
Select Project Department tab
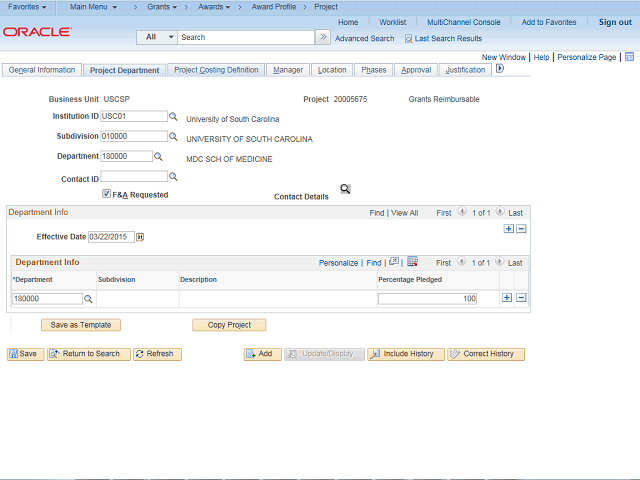pyautogui.click(x=124, y=70)
